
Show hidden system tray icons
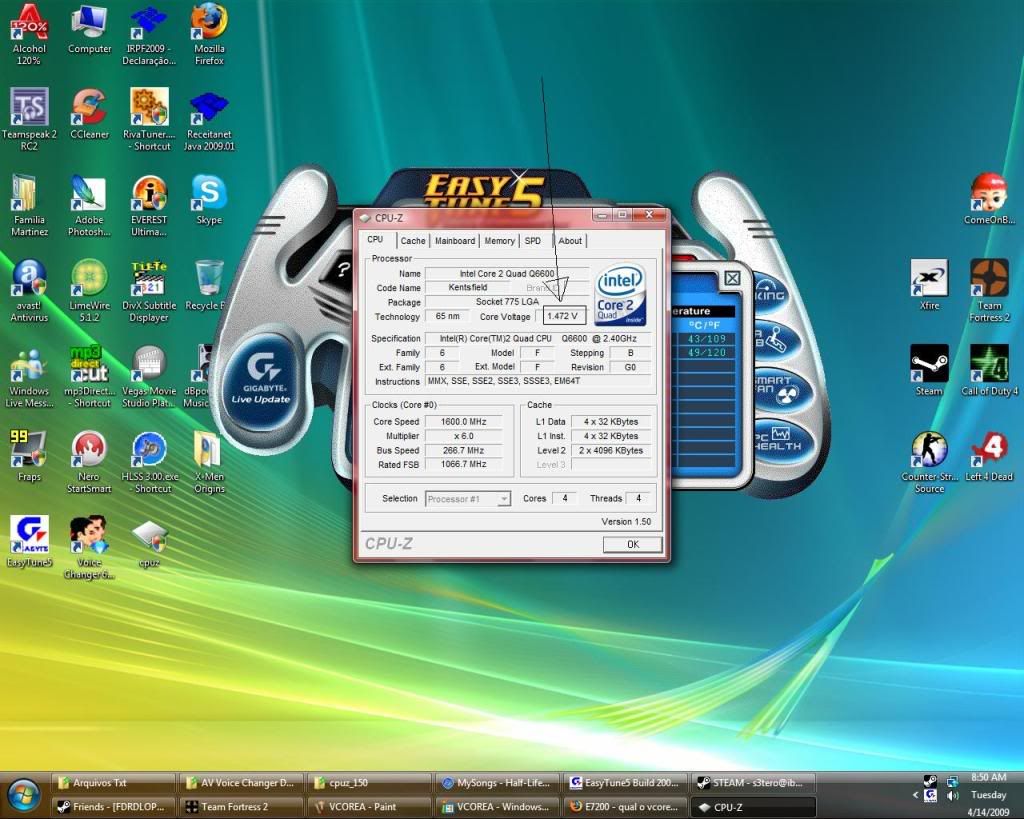915,795
